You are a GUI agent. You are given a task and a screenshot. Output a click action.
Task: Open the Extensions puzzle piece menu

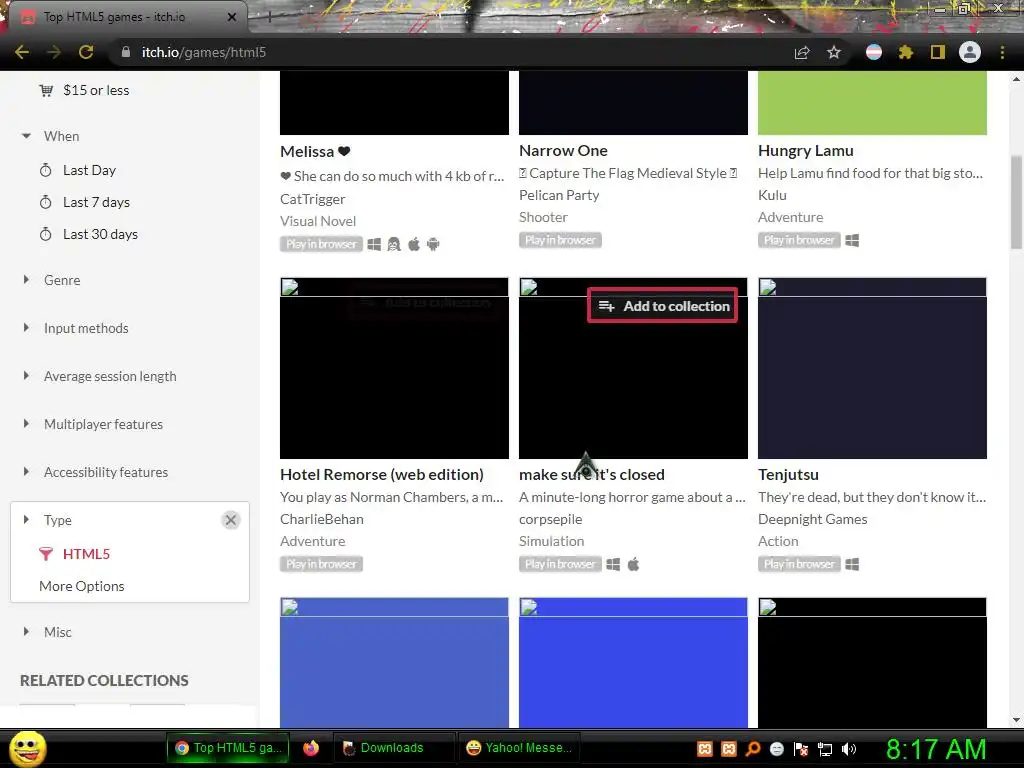[906, 52]
